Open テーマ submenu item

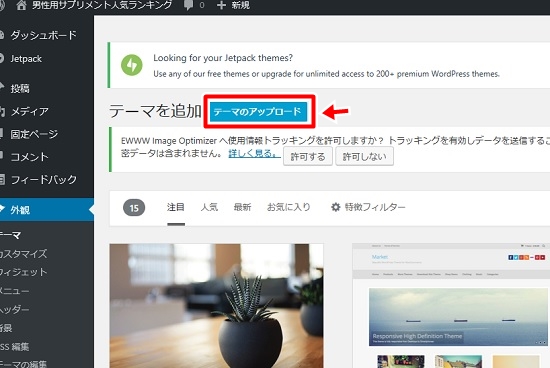click(11, 235)
